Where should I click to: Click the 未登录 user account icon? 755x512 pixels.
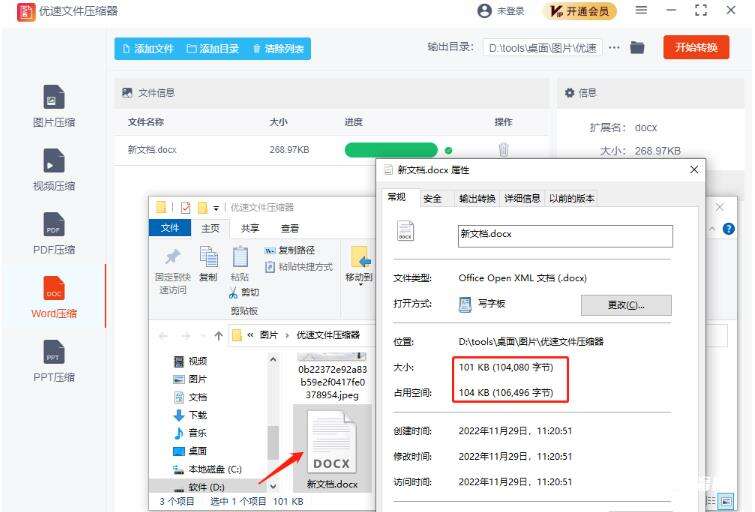point(484,11)
